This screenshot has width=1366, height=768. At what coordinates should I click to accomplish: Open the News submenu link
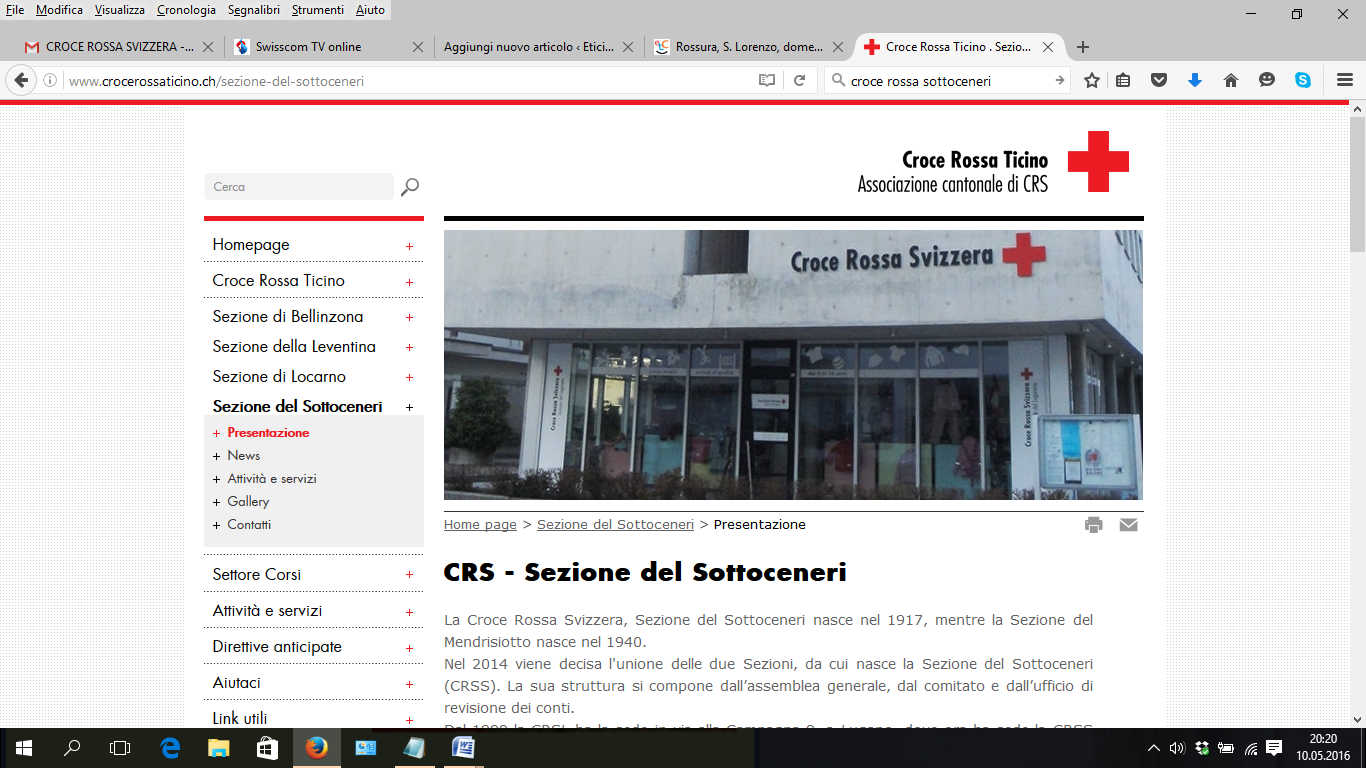(243, 456)
